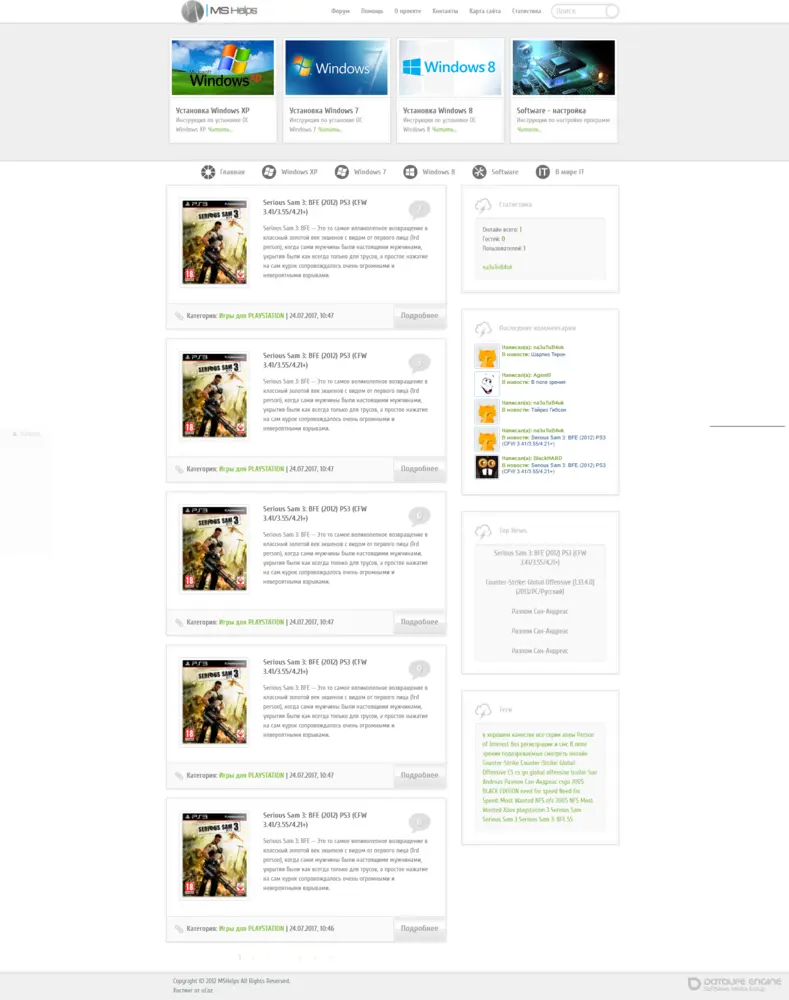Open the Установка Windows 8 card title

click(x=438, y=110)
